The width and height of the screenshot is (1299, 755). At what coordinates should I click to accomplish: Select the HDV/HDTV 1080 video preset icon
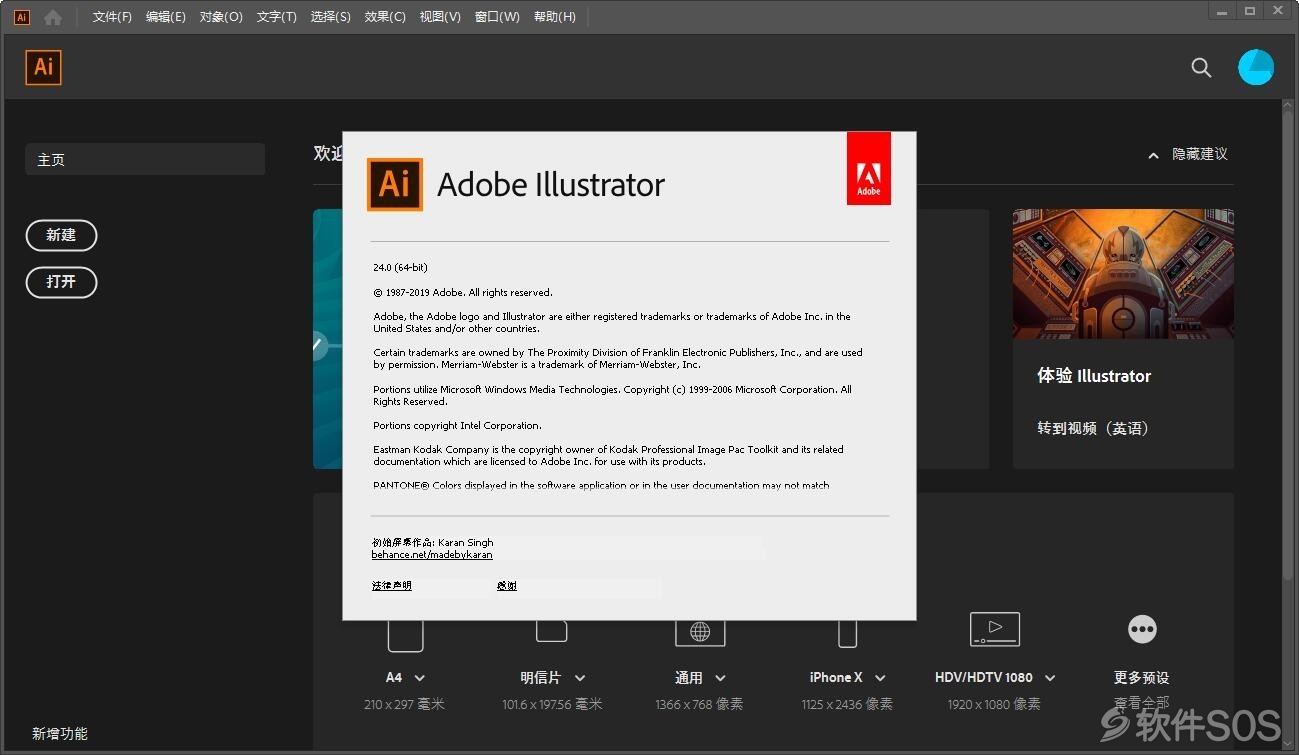tap(995, 629)
